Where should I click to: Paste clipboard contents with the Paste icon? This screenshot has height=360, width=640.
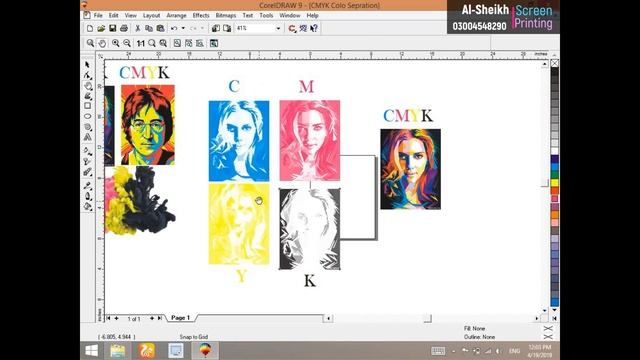click(160, 28)
